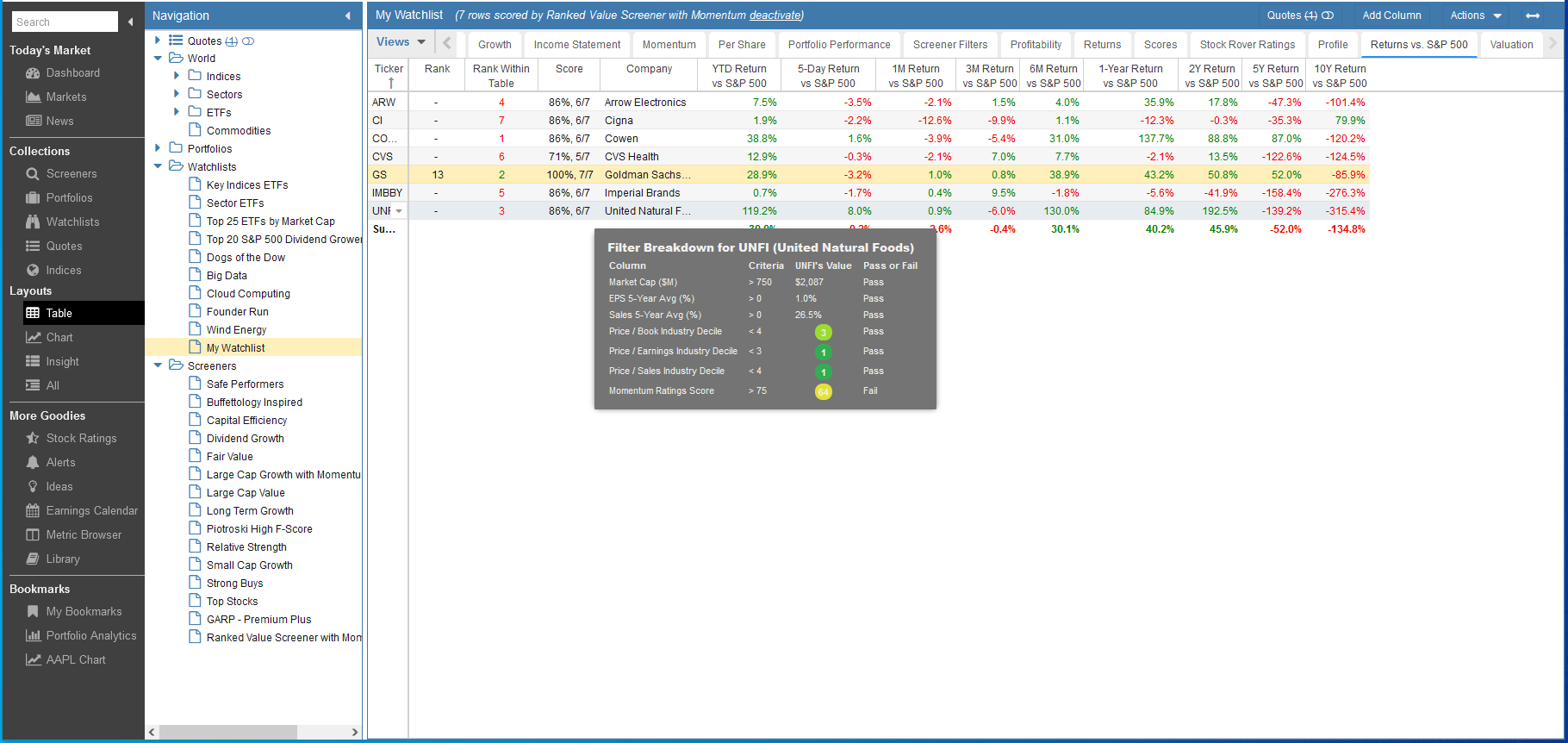Open Metric Browser icon
1568x743 pixels.
pos(34,535)
